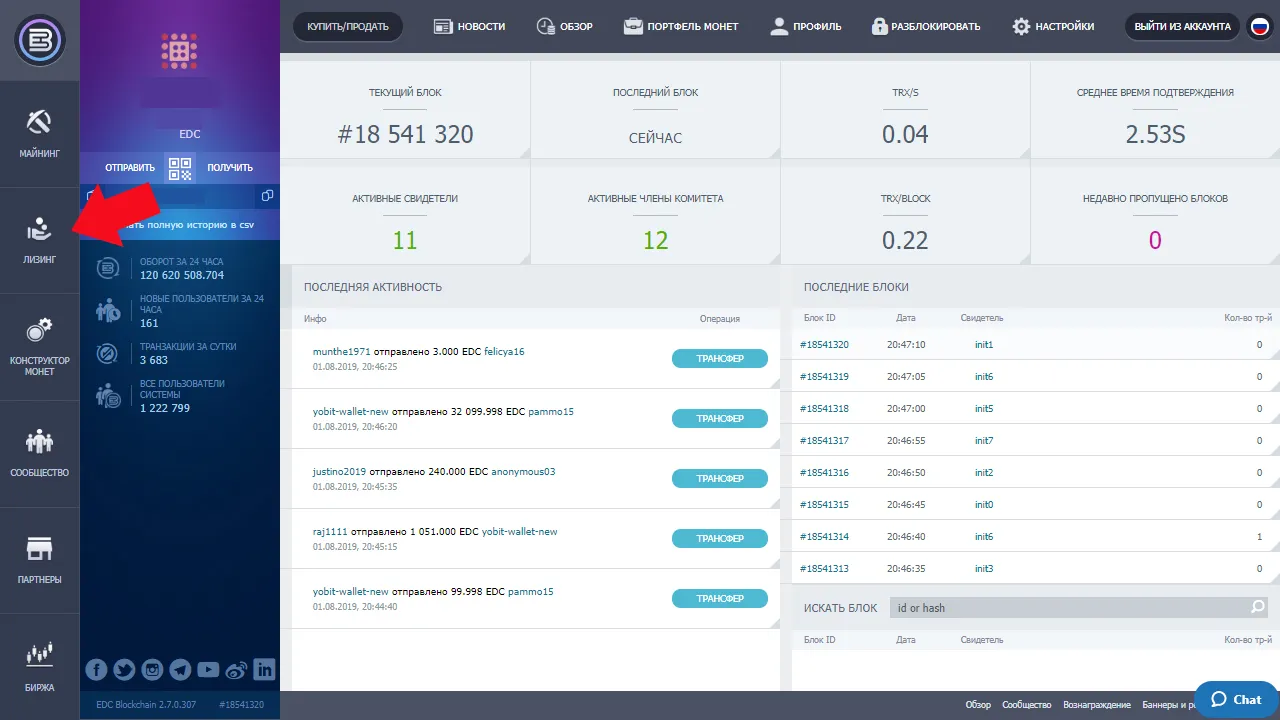Viewport: 1280px width, 720px height.
Task: Click witness init7 in the blocks table
Action: [984, 441]
